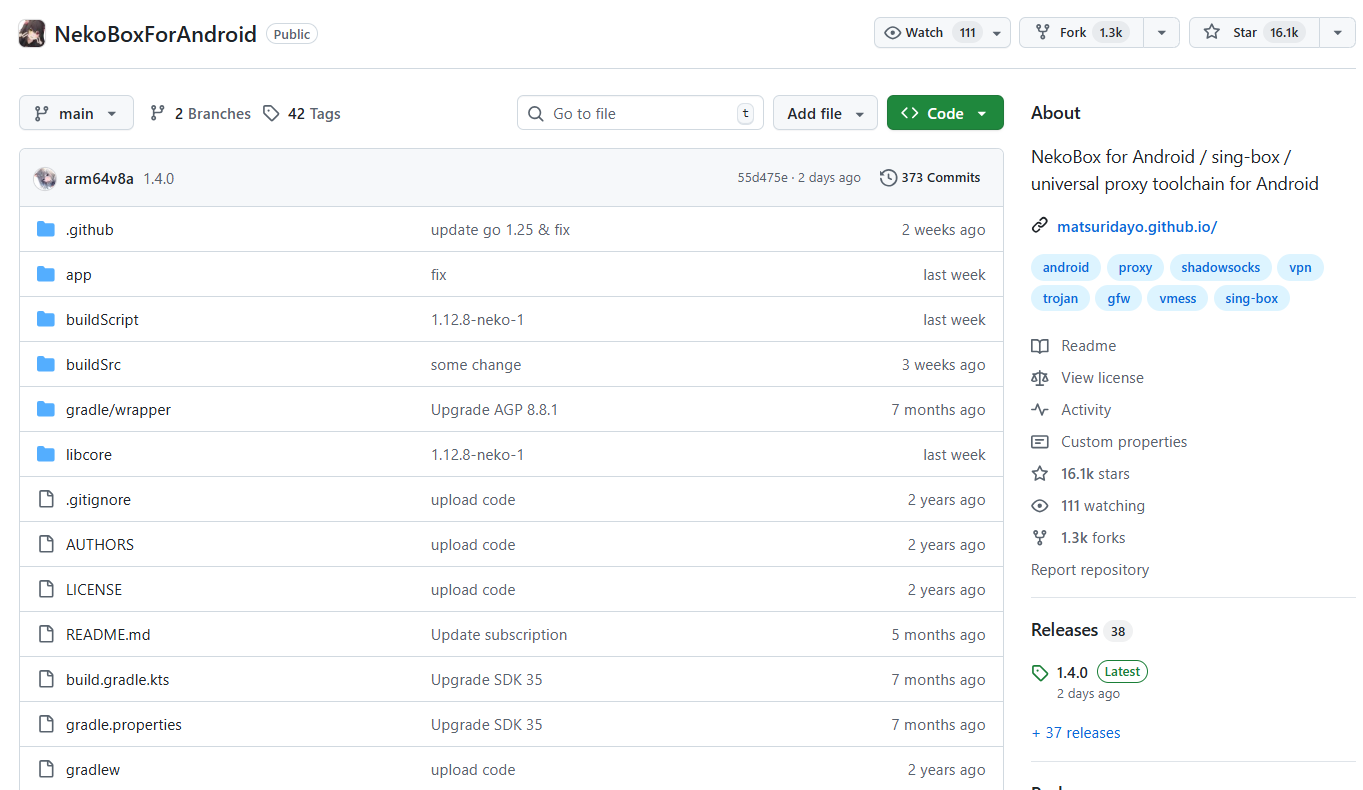The width and height of the screenshot is (1363, 790).
Task: Open the 1.4.0 latest commit message
Action: click(158, 178)
